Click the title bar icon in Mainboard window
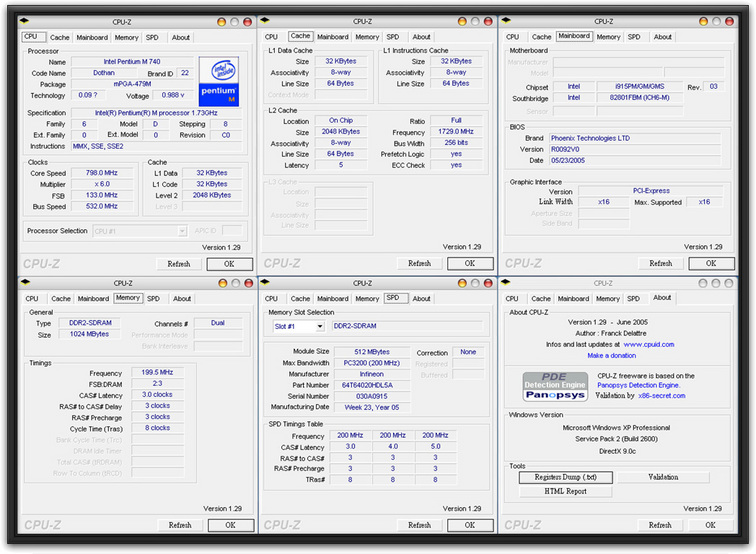 [506, 20]
